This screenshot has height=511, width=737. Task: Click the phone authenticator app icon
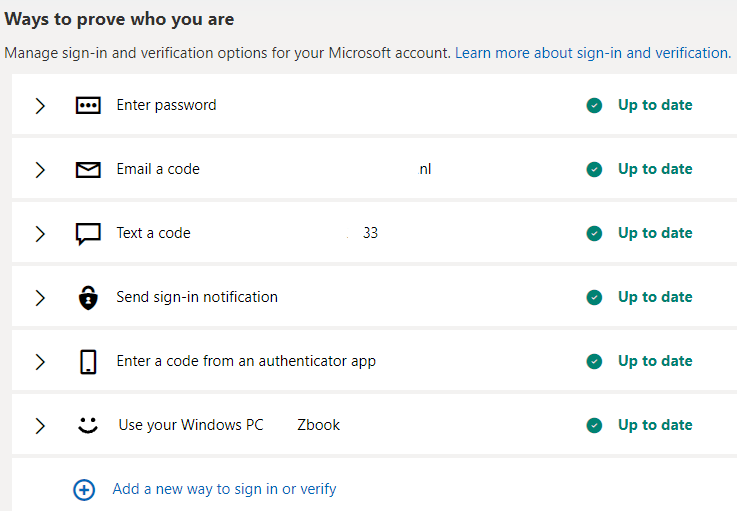pyautogui.click(x=88, y=362)
